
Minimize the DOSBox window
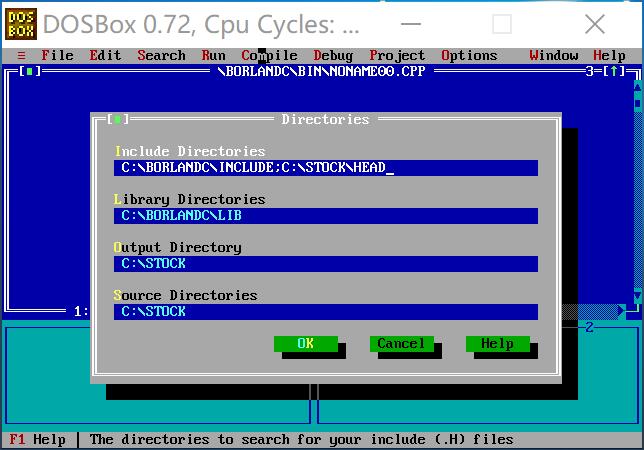coord(411,24)
